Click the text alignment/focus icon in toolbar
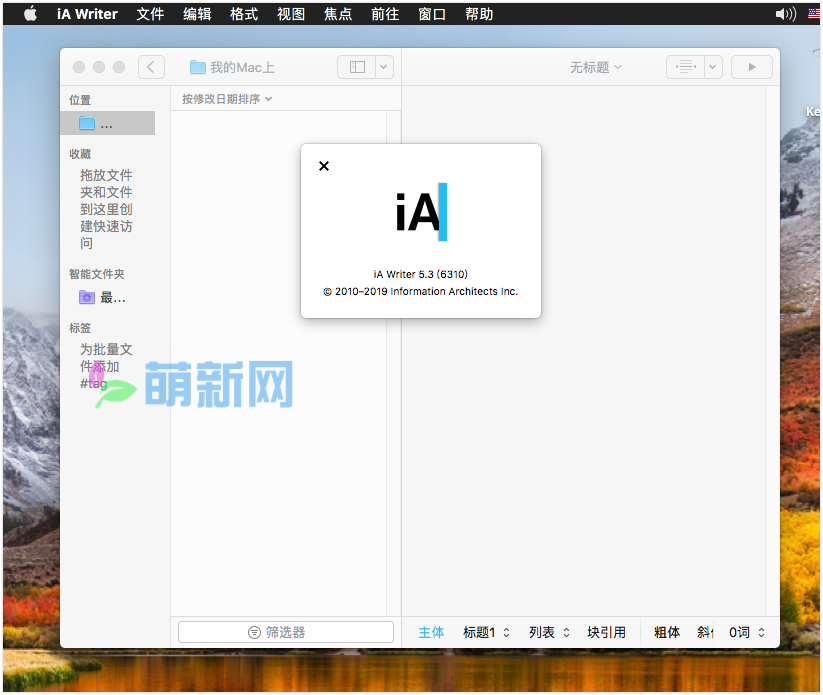823x695 pixels. point(685,67)
